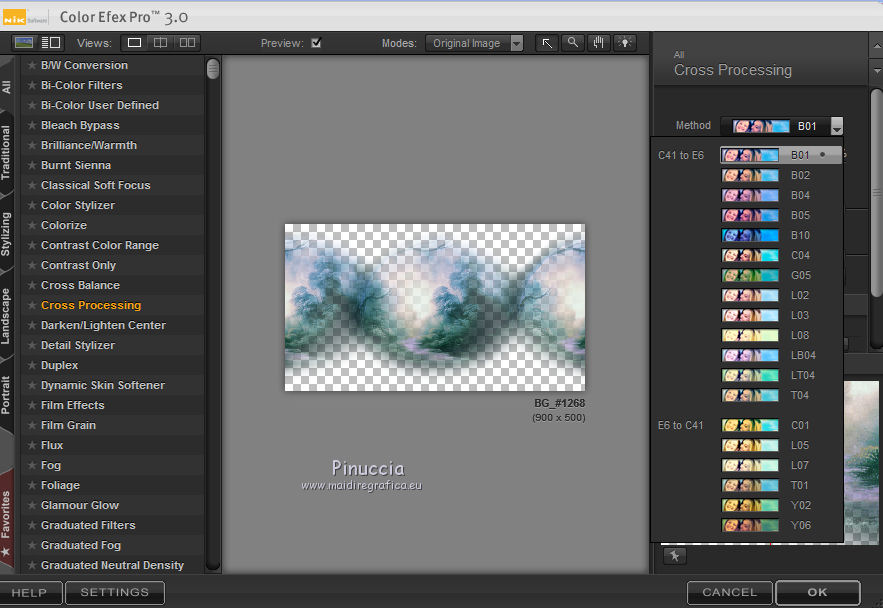Viewport: 883px width, 608px height.
Task: Open the Method dropdown arrow next to B01
Action: 837,126
